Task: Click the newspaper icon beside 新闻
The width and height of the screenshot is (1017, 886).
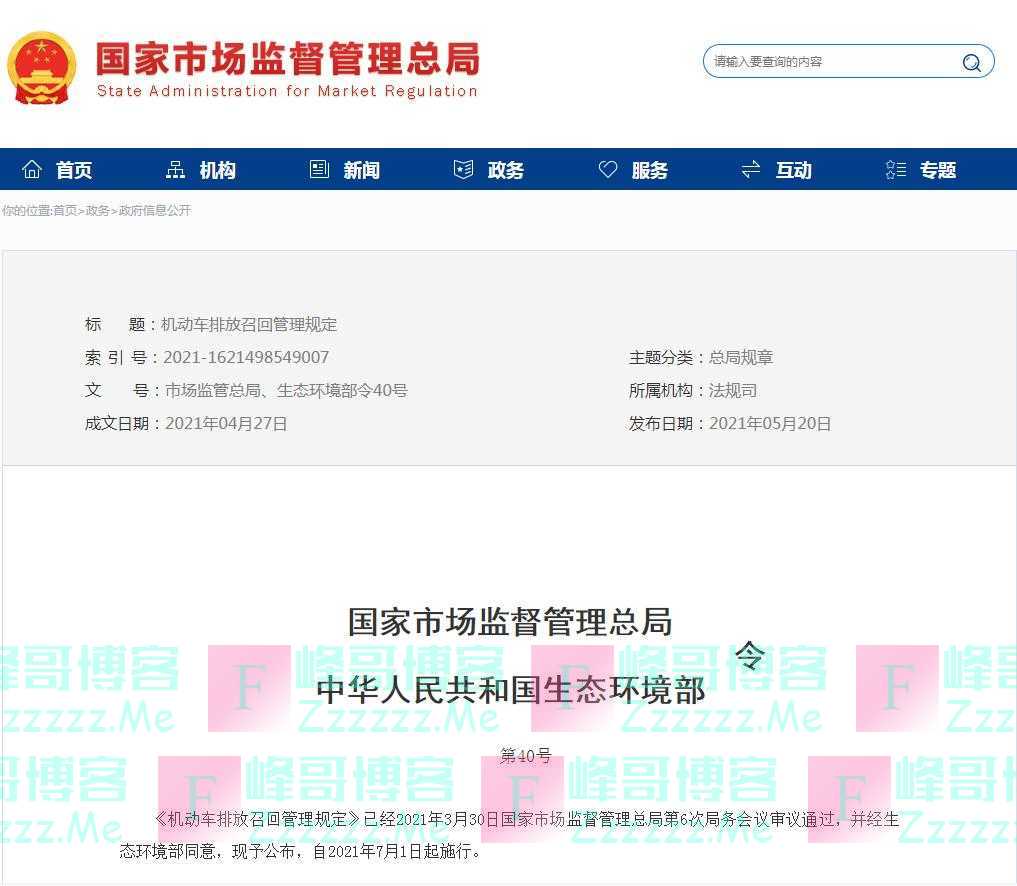Action: 319,170
